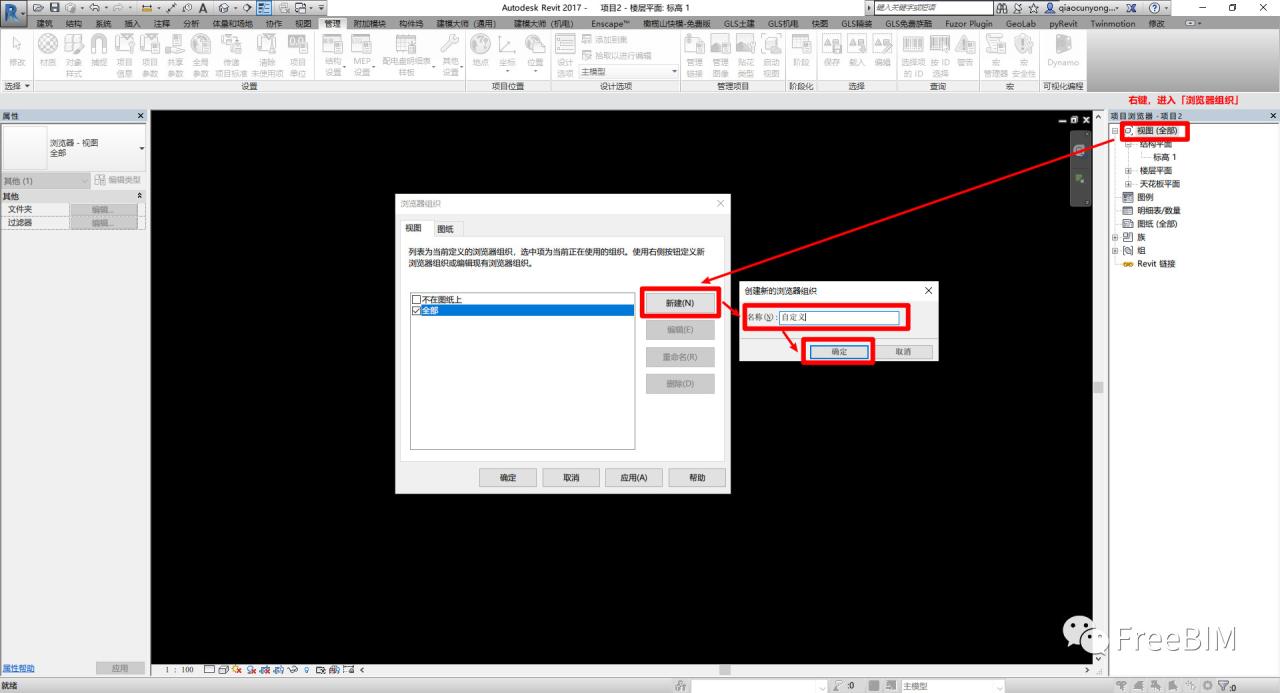
Task: Open 属性帮助 link in properties panel
Action: coord(19,668)
